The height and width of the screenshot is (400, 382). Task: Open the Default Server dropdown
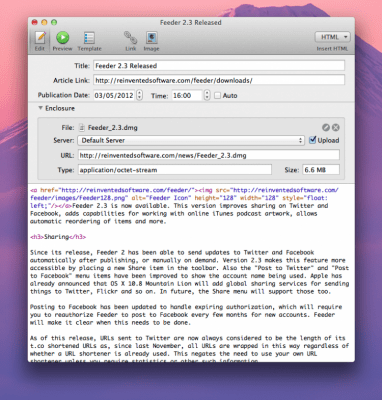(x=191, y=140)
